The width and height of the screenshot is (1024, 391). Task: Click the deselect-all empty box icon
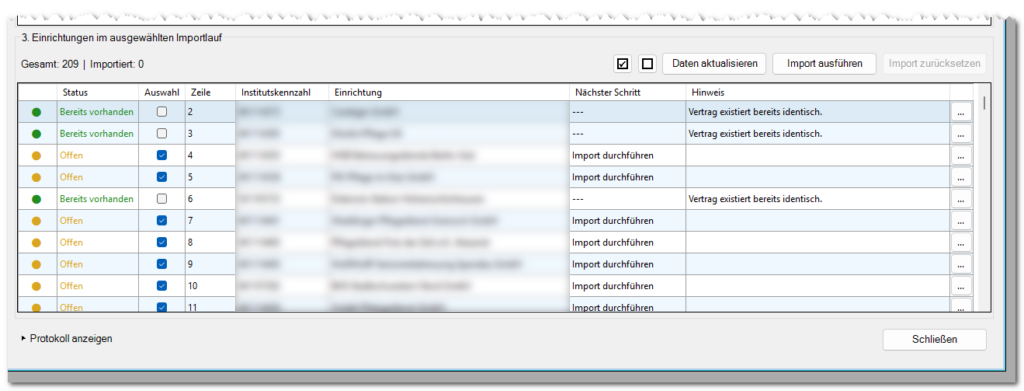click(x=647, y=63)
